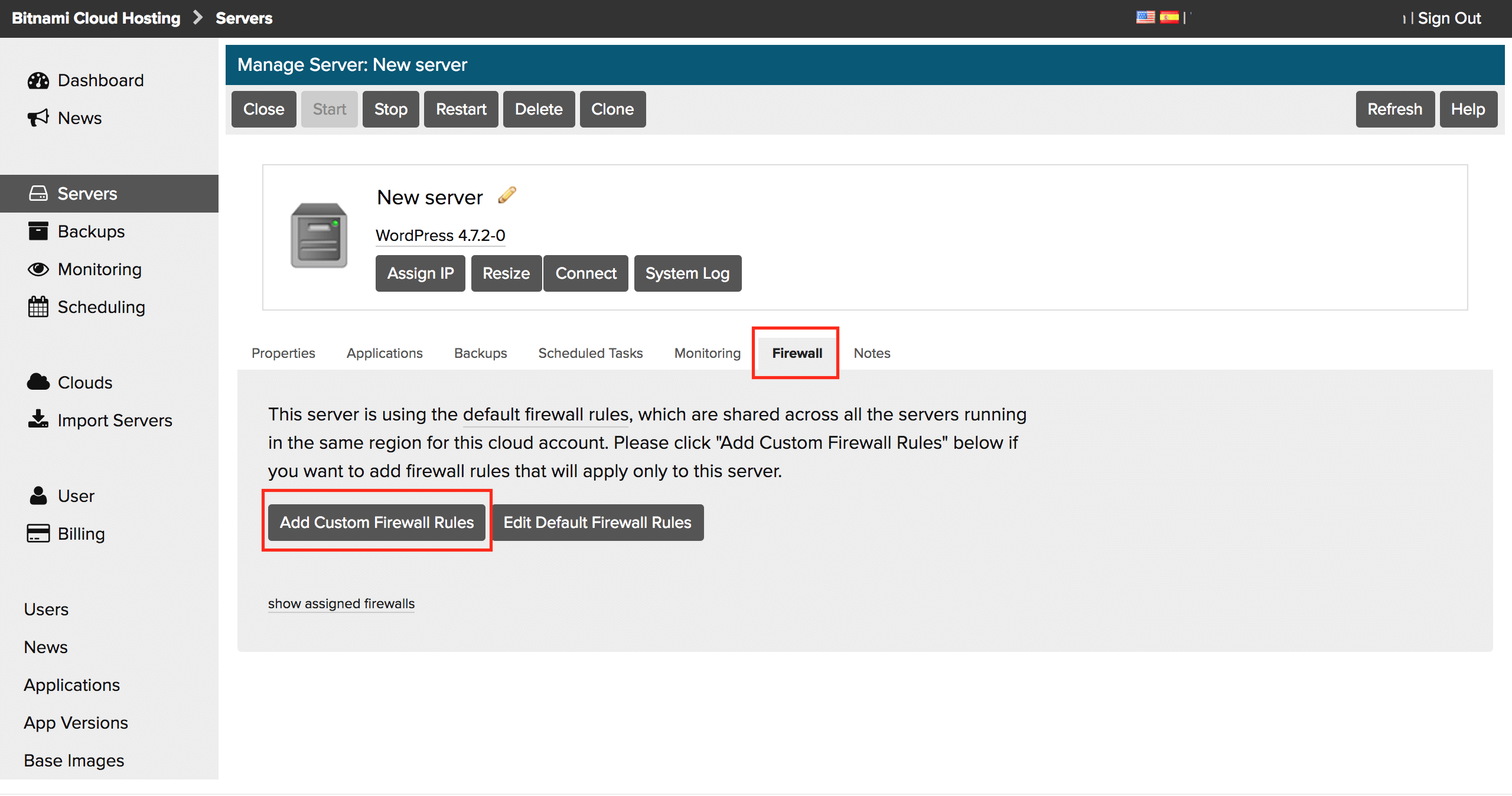The width and height of the screenshot is (1512, 796).
Task: Click the User person icon
Action: coord(38,496)
